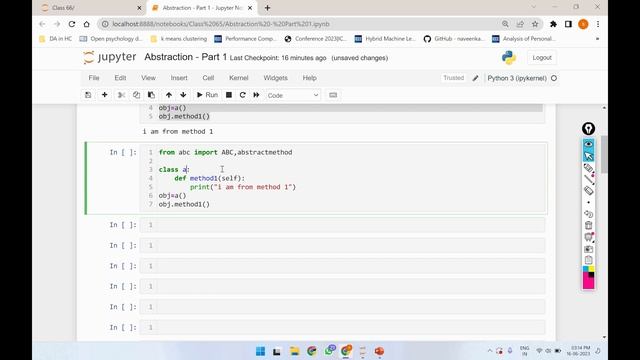Show more bookmarks chevron
This screenshot has width=640, height=360.
click(597, 39)
